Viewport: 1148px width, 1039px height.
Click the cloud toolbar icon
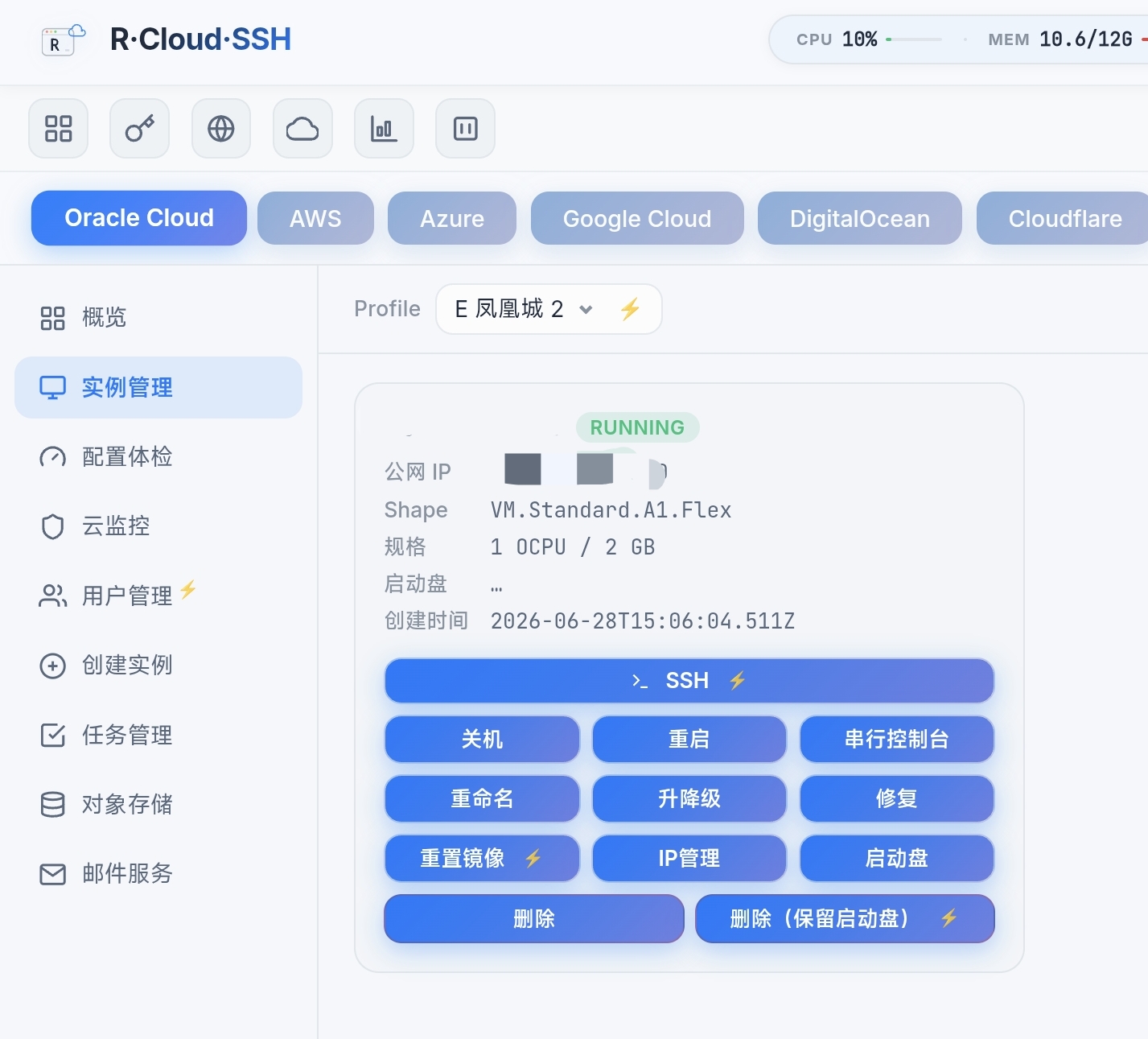[x=302, y=129]
